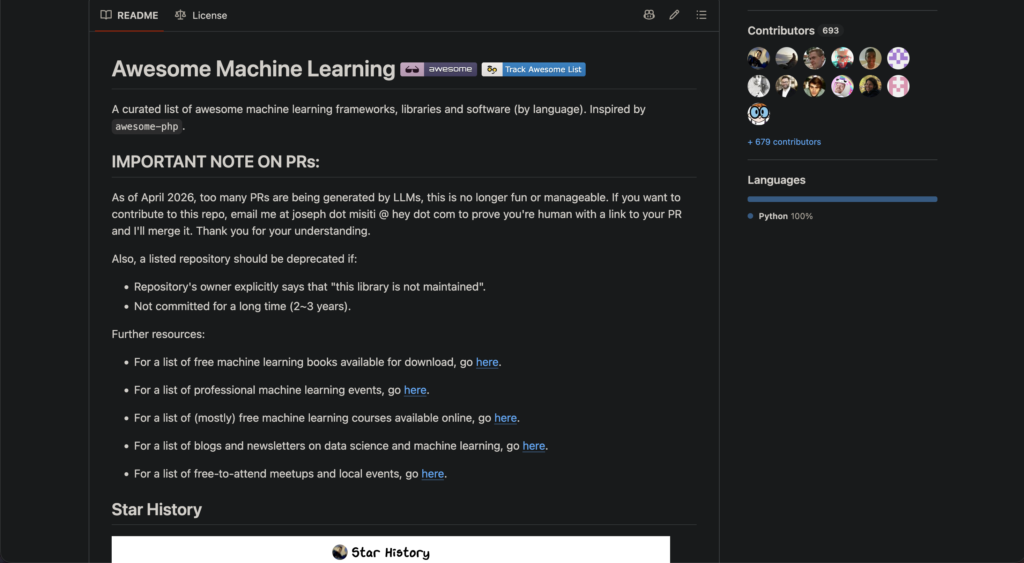The image size is (1024, 563).
Task: Open the bald, glasses-wearing contributor avatar
Action: tap(842, 58)
